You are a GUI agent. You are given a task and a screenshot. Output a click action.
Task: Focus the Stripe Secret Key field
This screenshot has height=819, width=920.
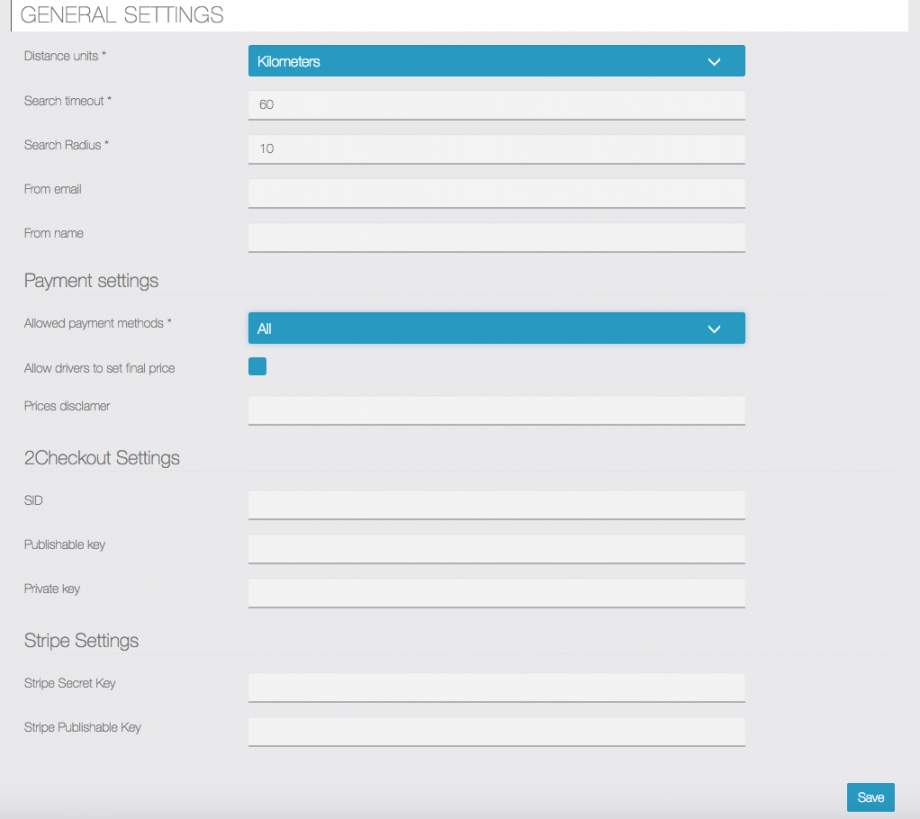496,687
